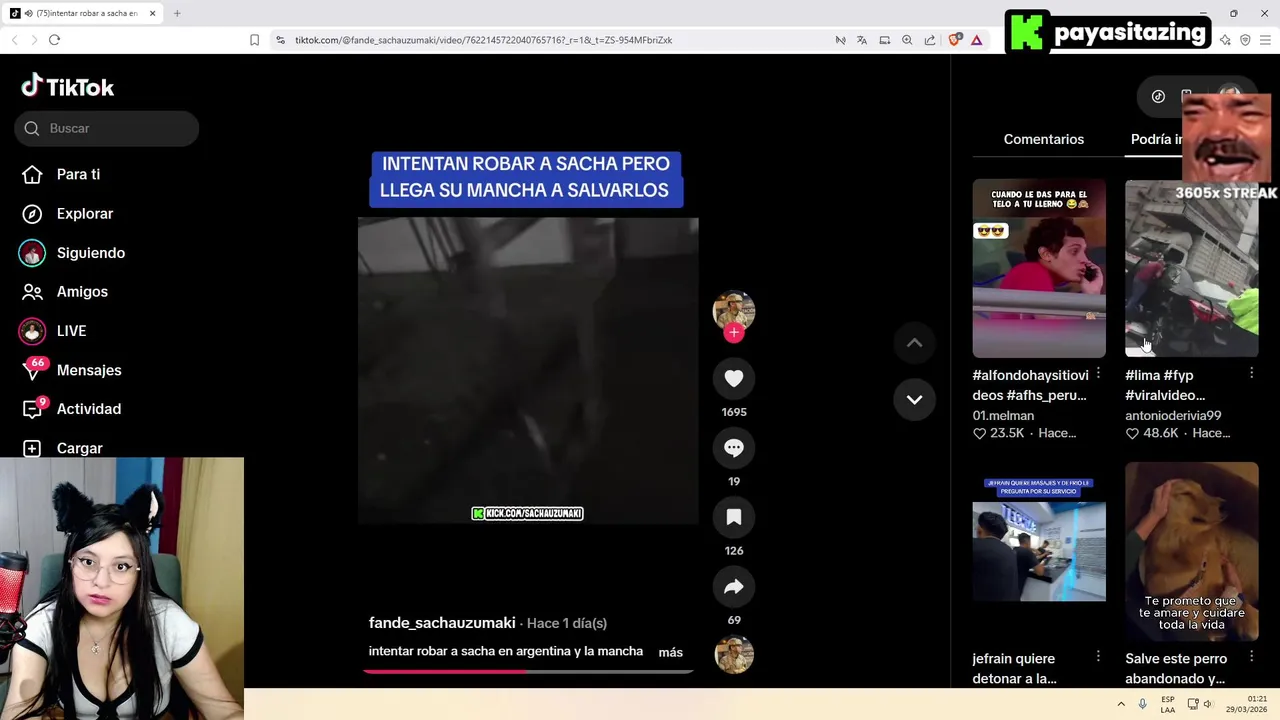Like the video with heart icon

click(x=734, y=378)
